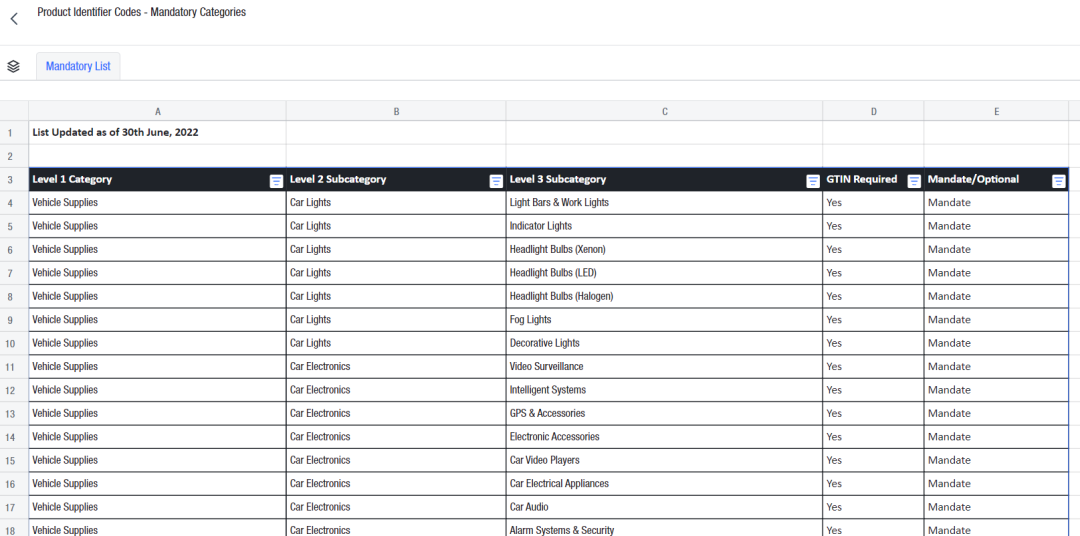This screenshot has height=536, width=1080.
Task: Open filter for Level 2 Subcategory column
Action: tap(496, 181)
